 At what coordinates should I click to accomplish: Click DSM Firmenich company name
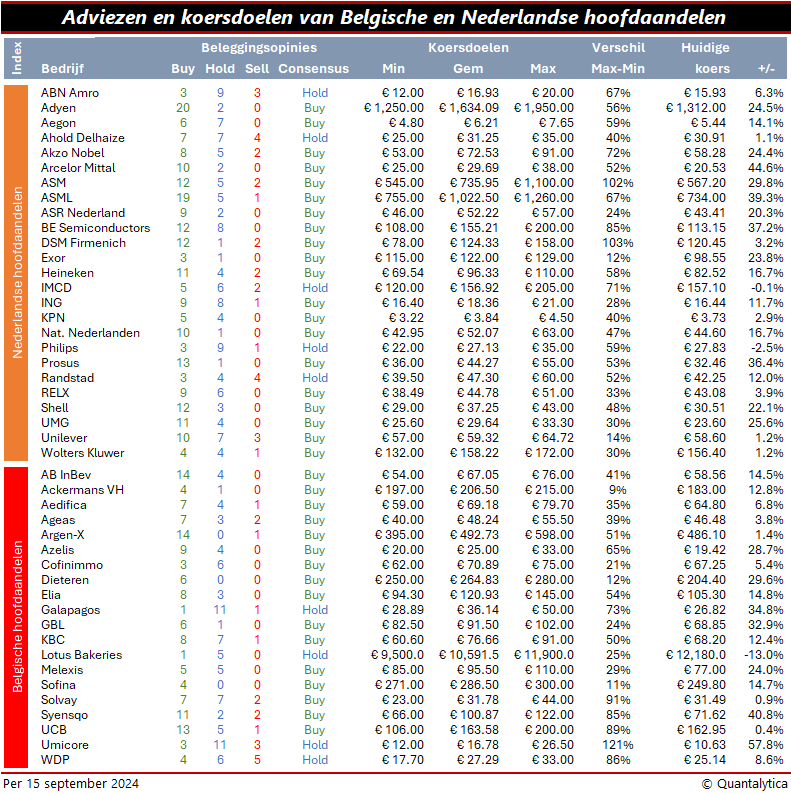click(x=83, y=243)
